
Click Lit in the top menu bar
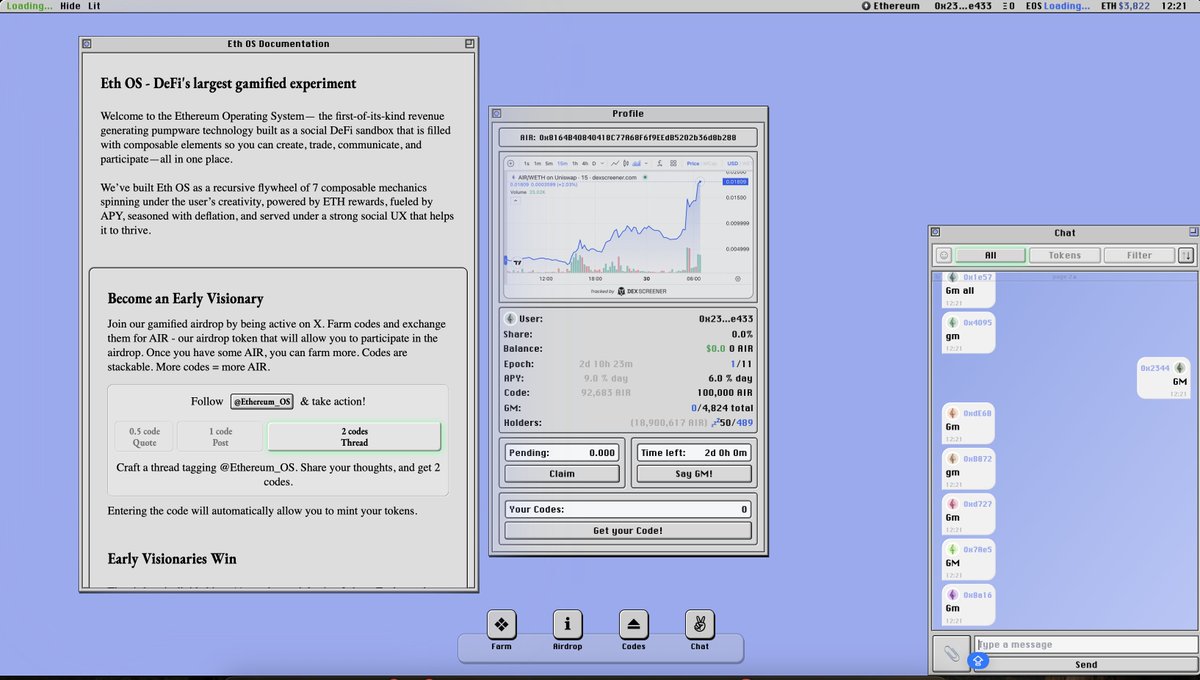94,6
